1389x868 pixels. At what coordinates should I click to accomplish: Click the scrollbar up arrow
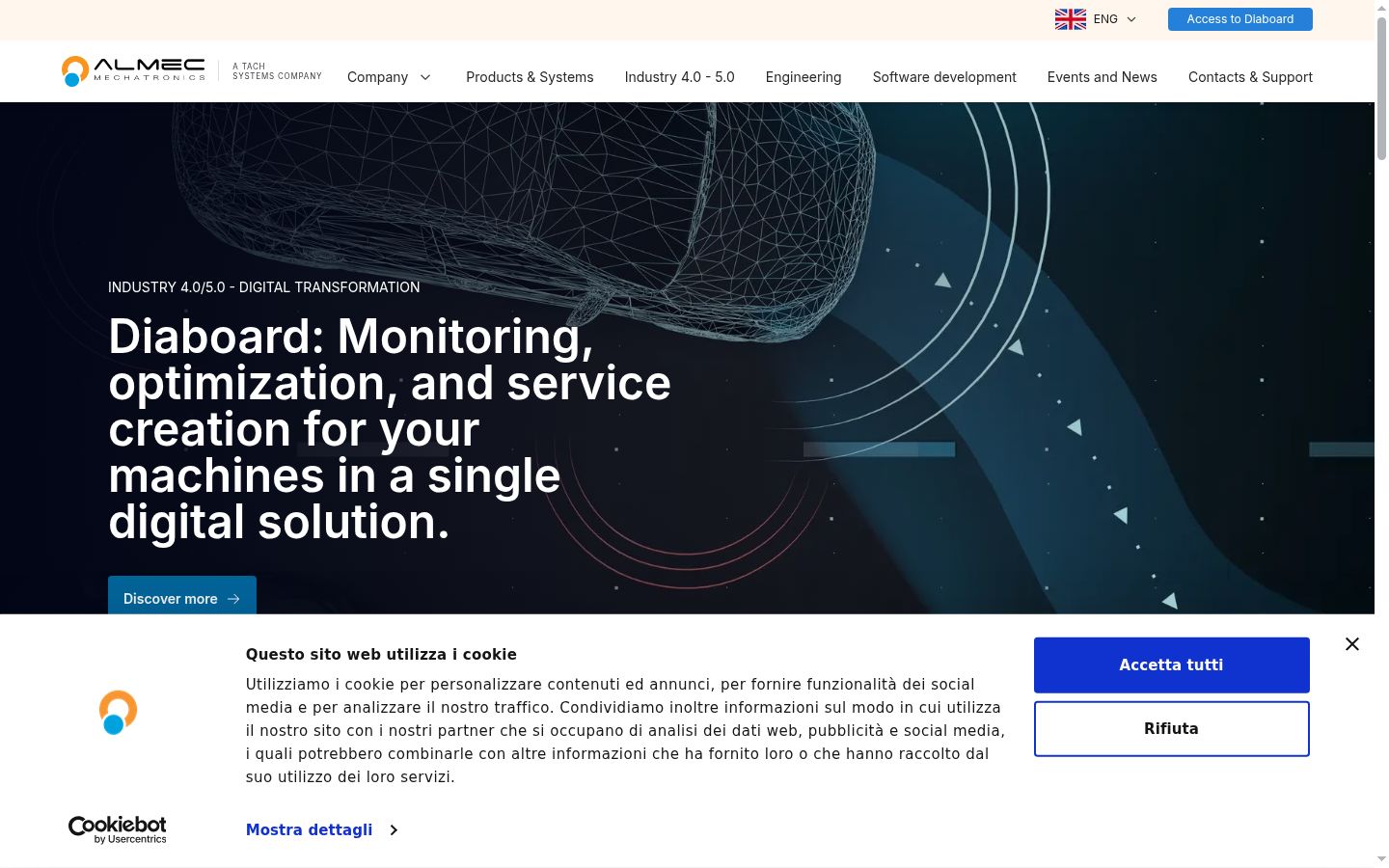coord(1381,7)
